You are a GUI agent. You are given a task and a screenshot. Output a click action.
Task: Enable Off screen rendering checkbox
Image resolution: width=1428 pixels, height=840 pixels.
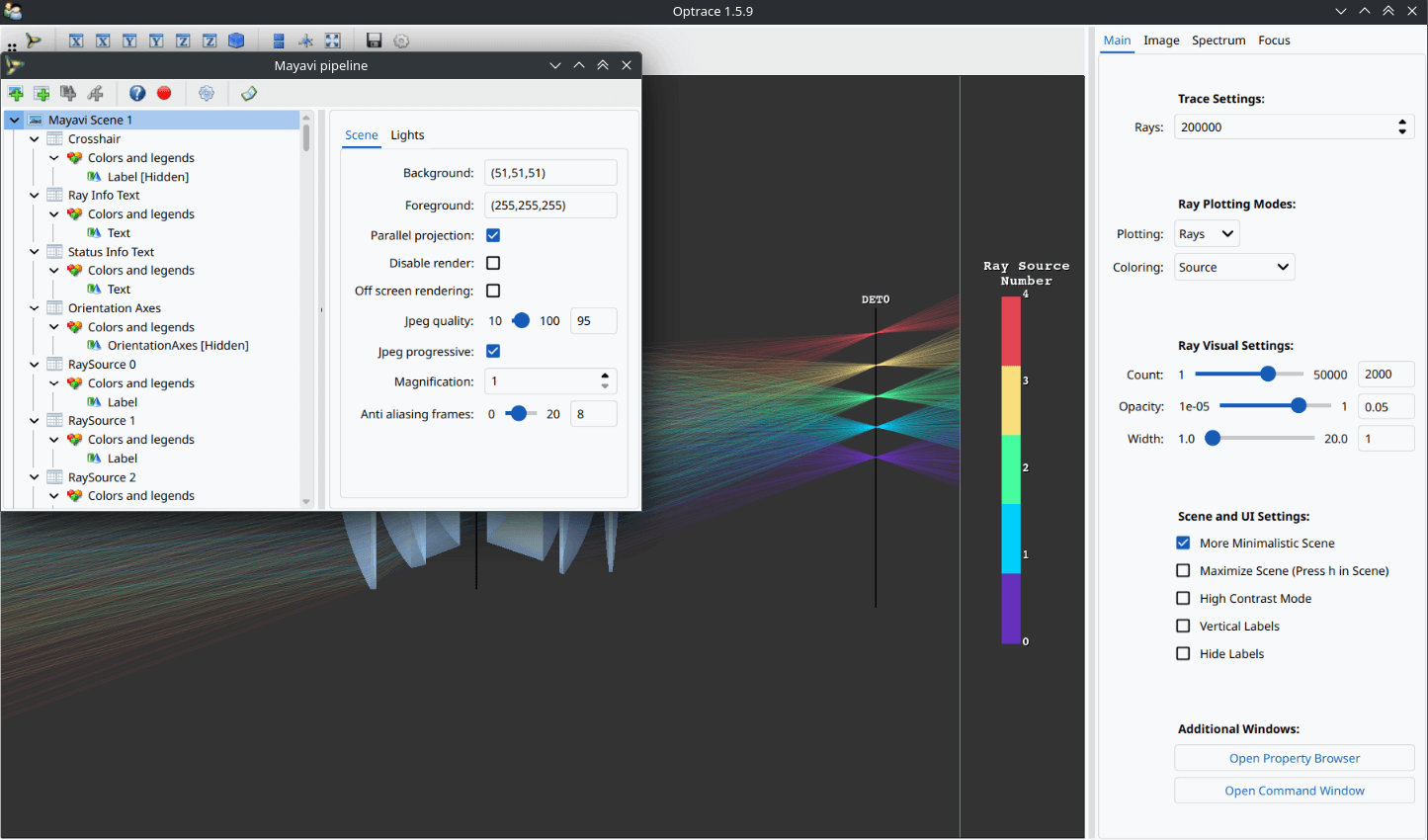pyautogui.click(x=493, y=291)
